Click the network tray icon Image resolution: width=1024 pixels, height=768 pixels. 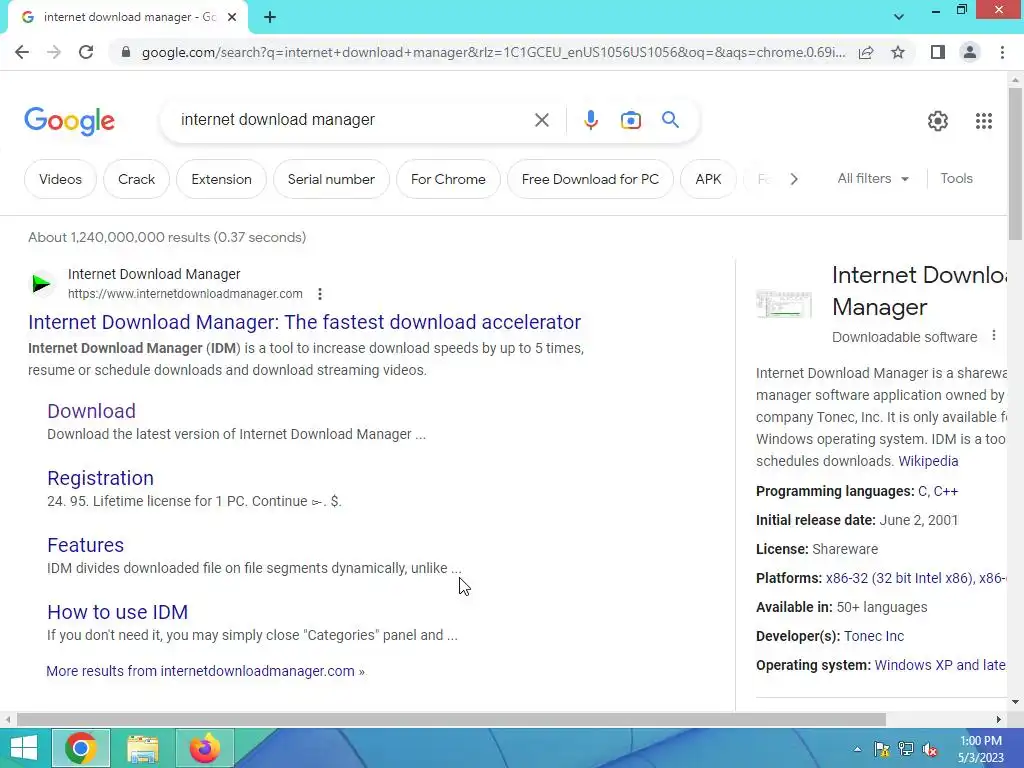906,749
